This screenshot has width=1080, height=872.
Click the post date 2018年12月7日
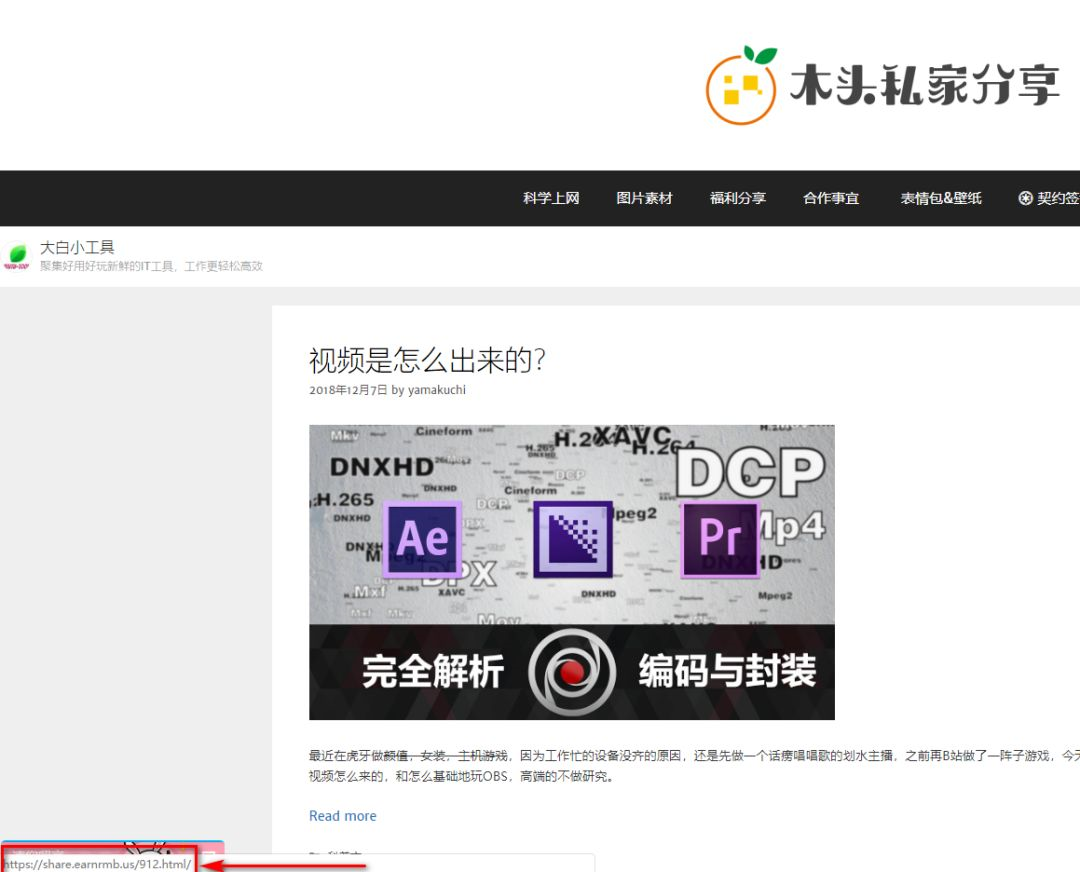349,390
